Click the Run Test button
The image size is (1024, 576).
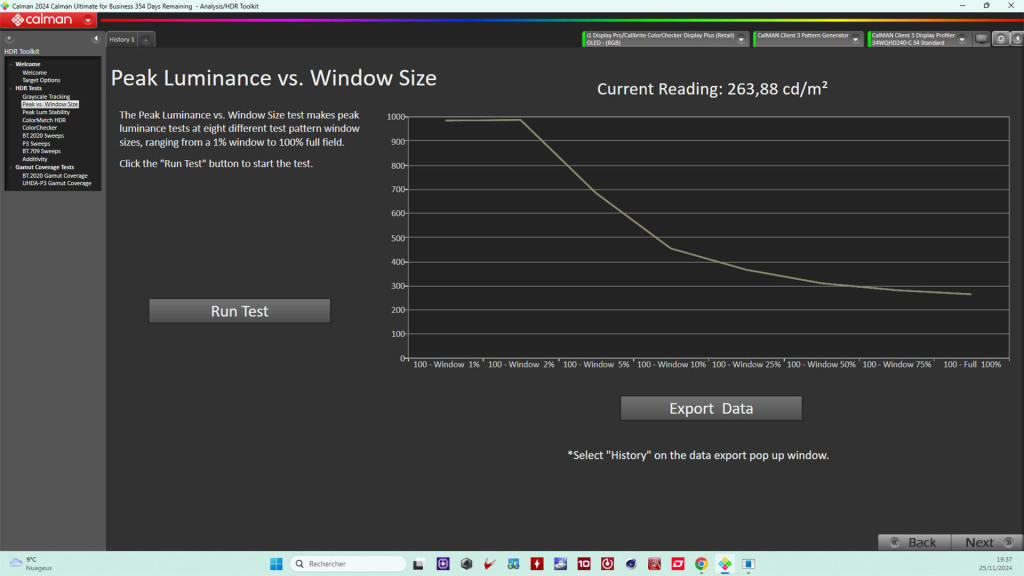tap(240, 311)
